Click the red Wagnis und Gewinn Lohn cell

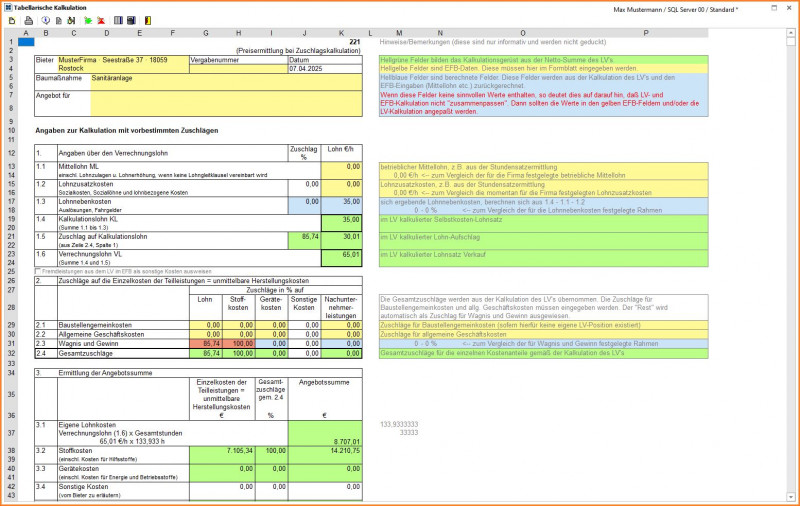206,343
